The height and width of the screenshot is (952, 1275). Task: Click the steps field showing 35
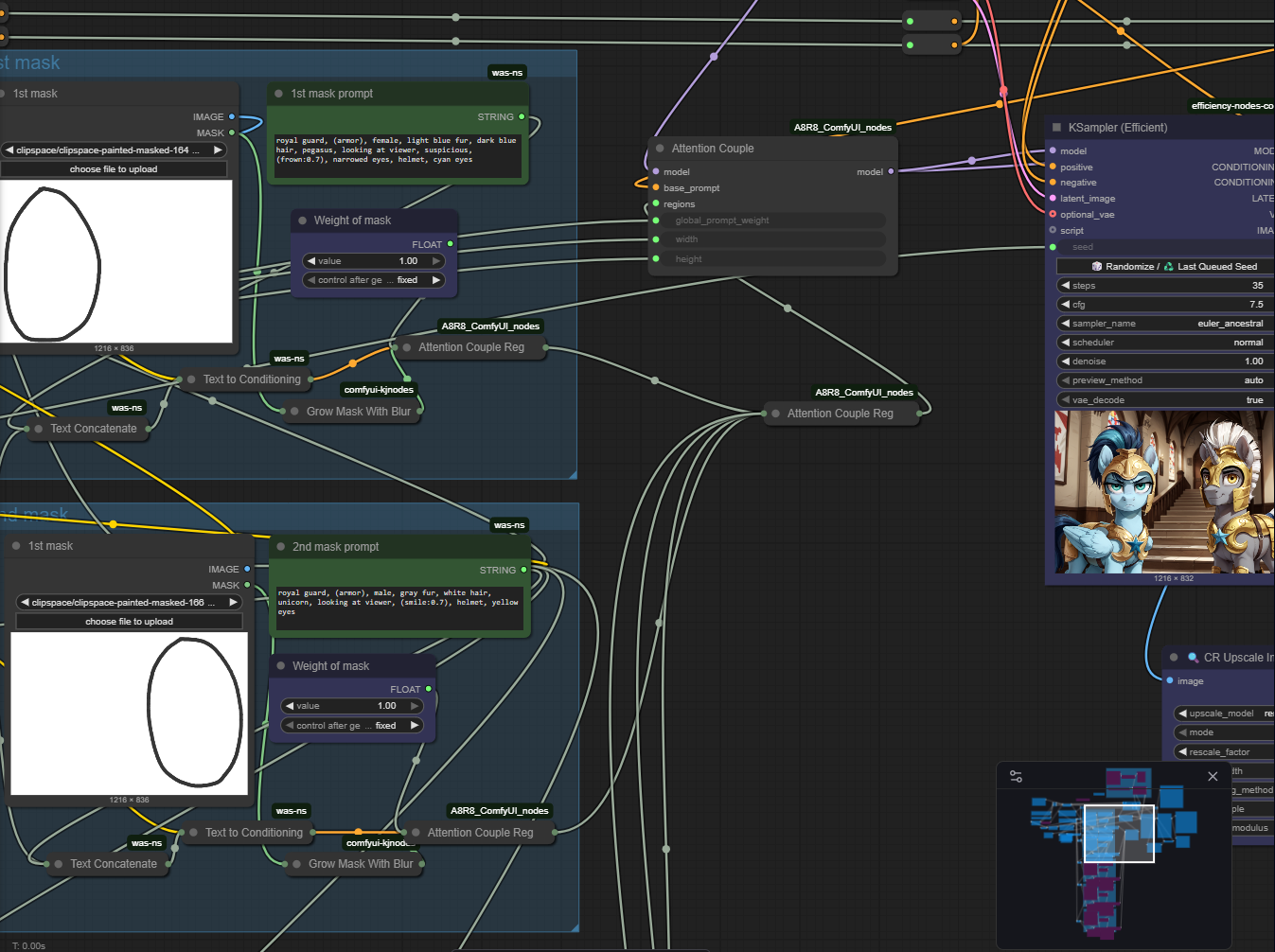(x=1163, y=286)
